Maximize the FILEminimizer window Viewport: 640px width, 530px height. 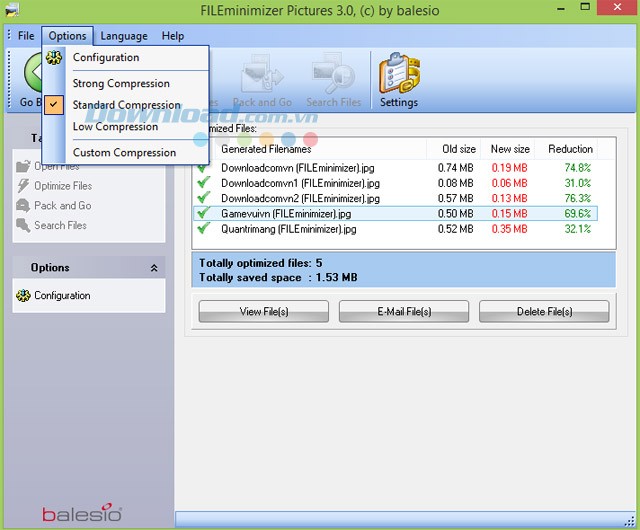tap(585, 7)
